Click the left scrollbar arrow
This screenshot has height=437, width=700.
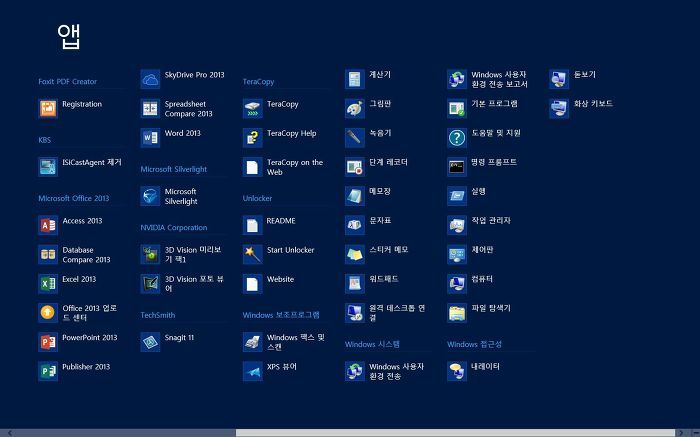click(10, 433)
